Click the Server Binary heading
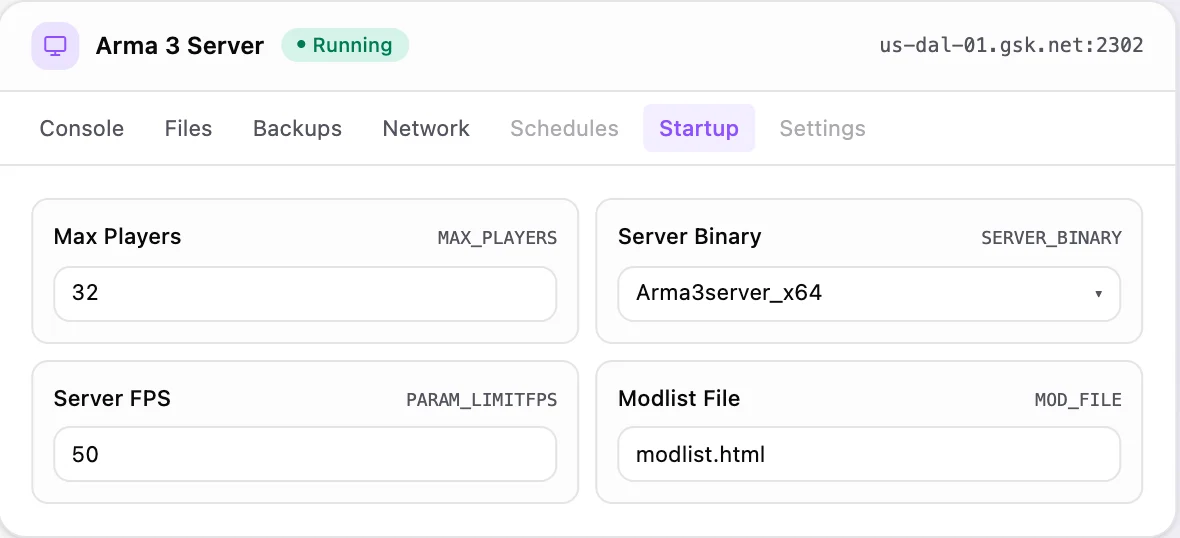This screenshot has height=538, width=1180. (x=689, y=237)
